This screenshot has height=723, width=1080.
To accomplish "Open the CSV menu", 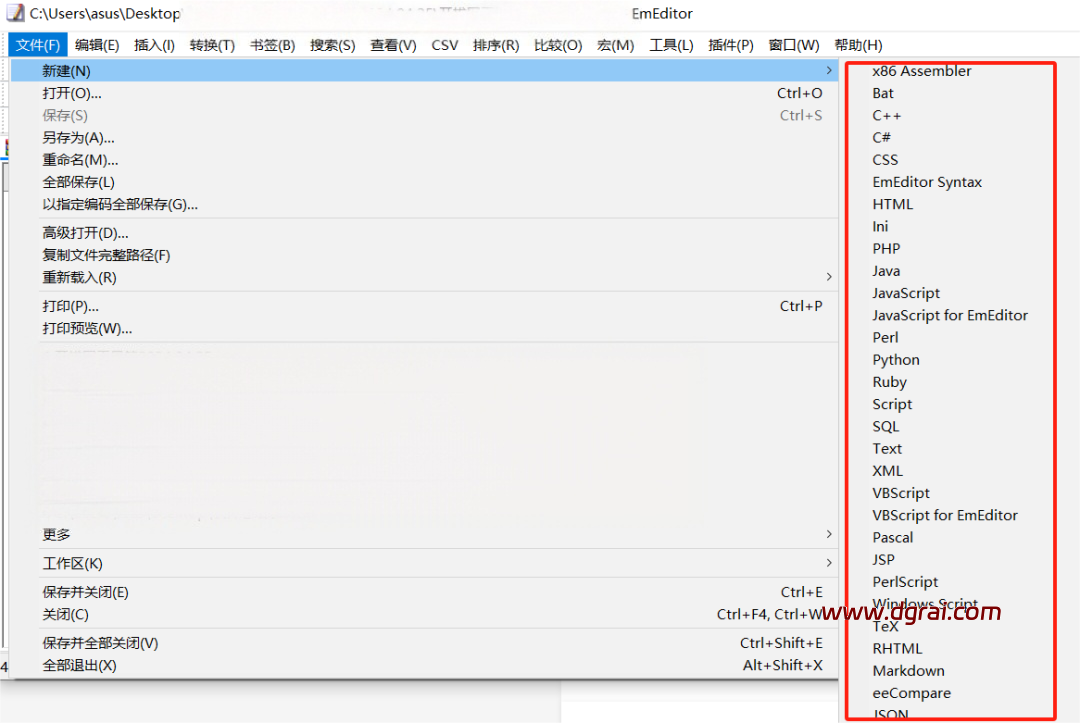I will click(445, 45).
